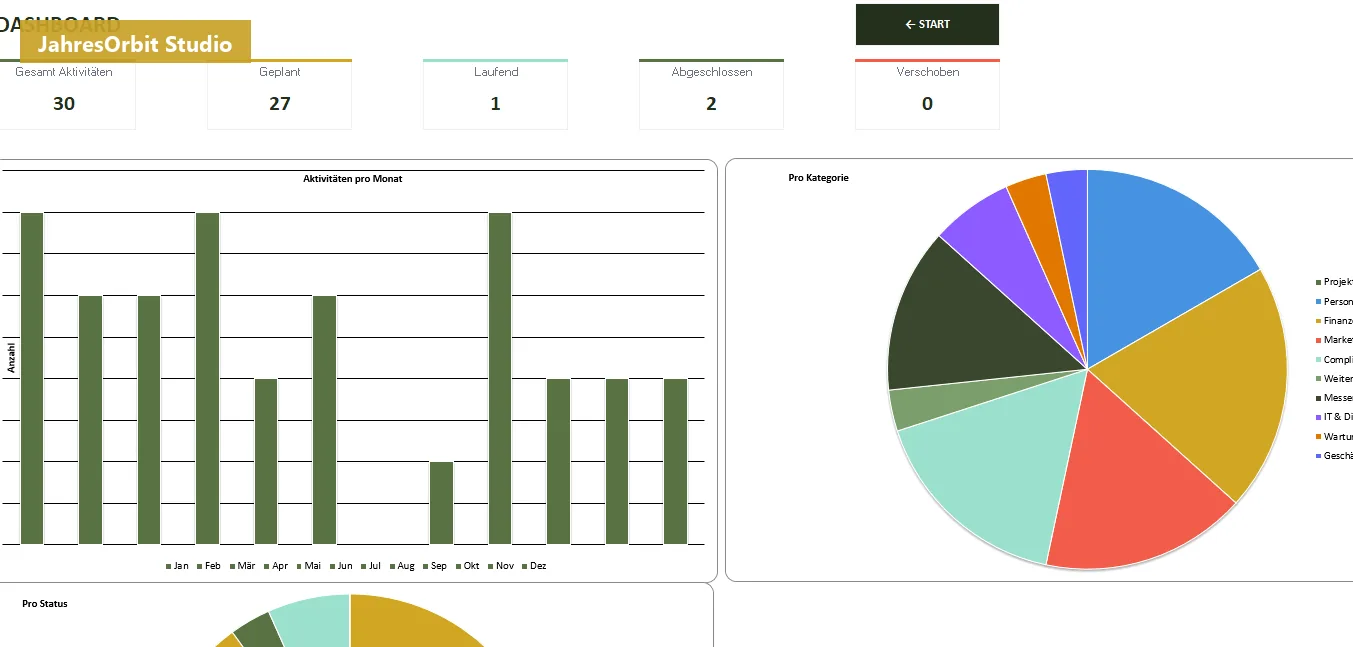Click the Okt legend entry
This screenshot has width=1353, height=647.
point(468,566)
